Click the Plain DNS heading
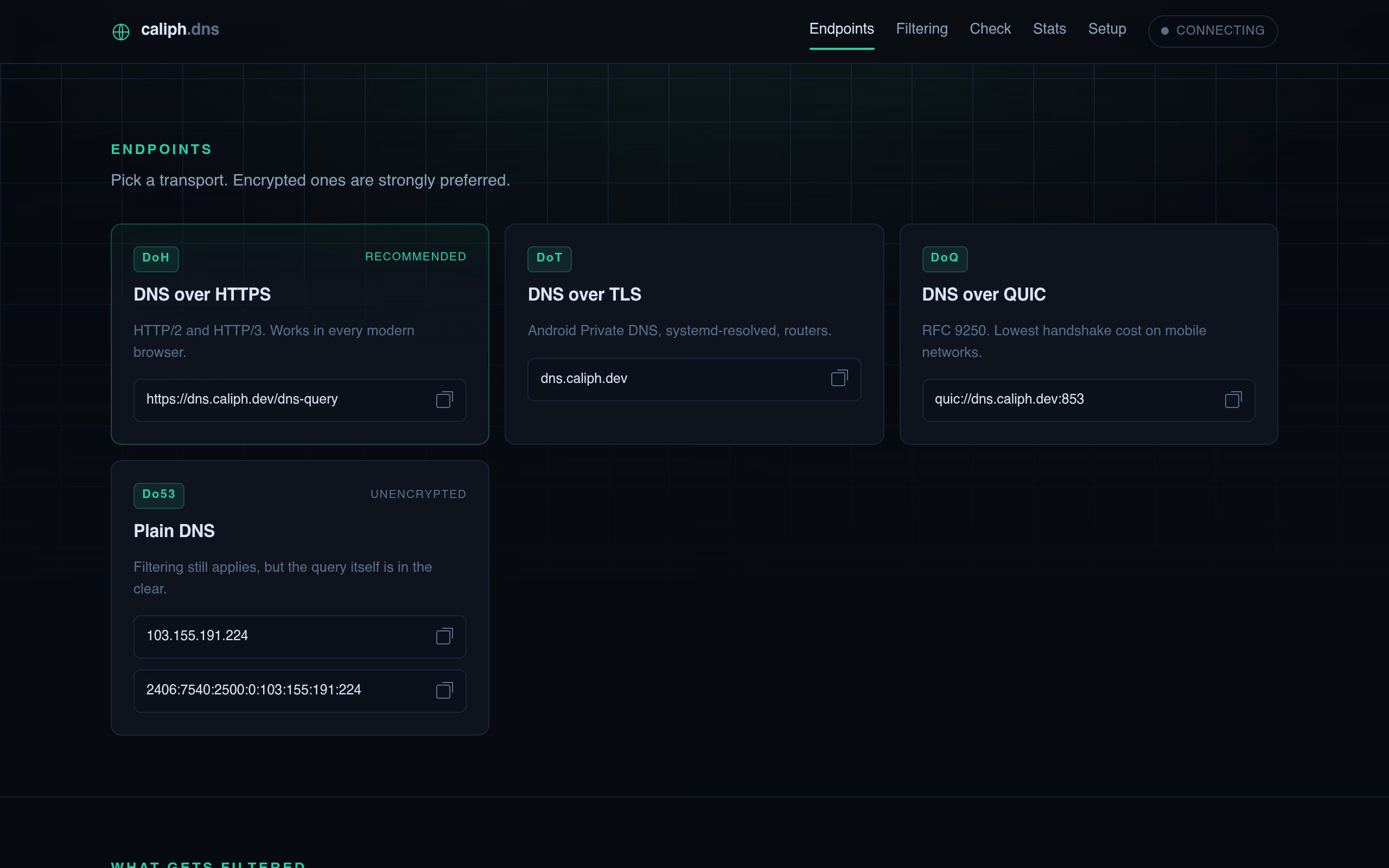 point(174,531)
